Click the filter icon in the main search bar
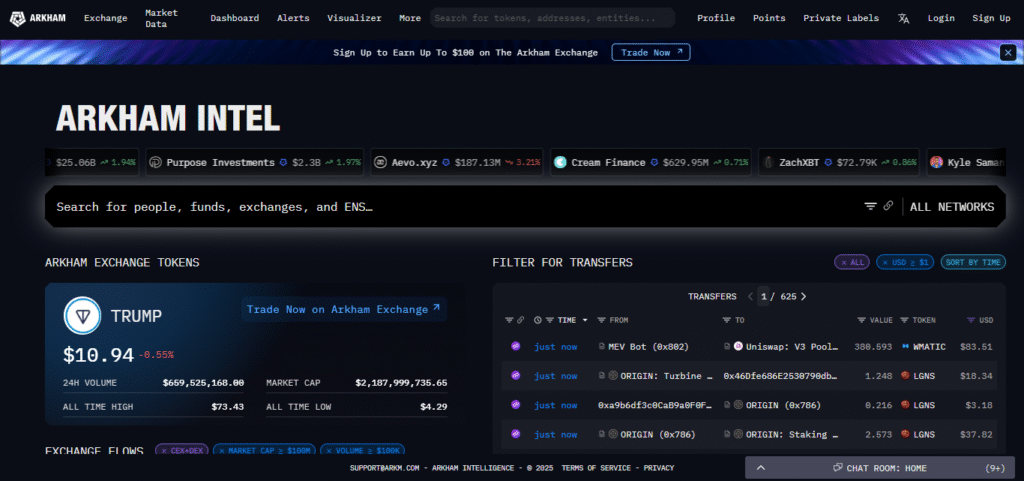This screenshot has width=1024, height=481. coord(871,206)
